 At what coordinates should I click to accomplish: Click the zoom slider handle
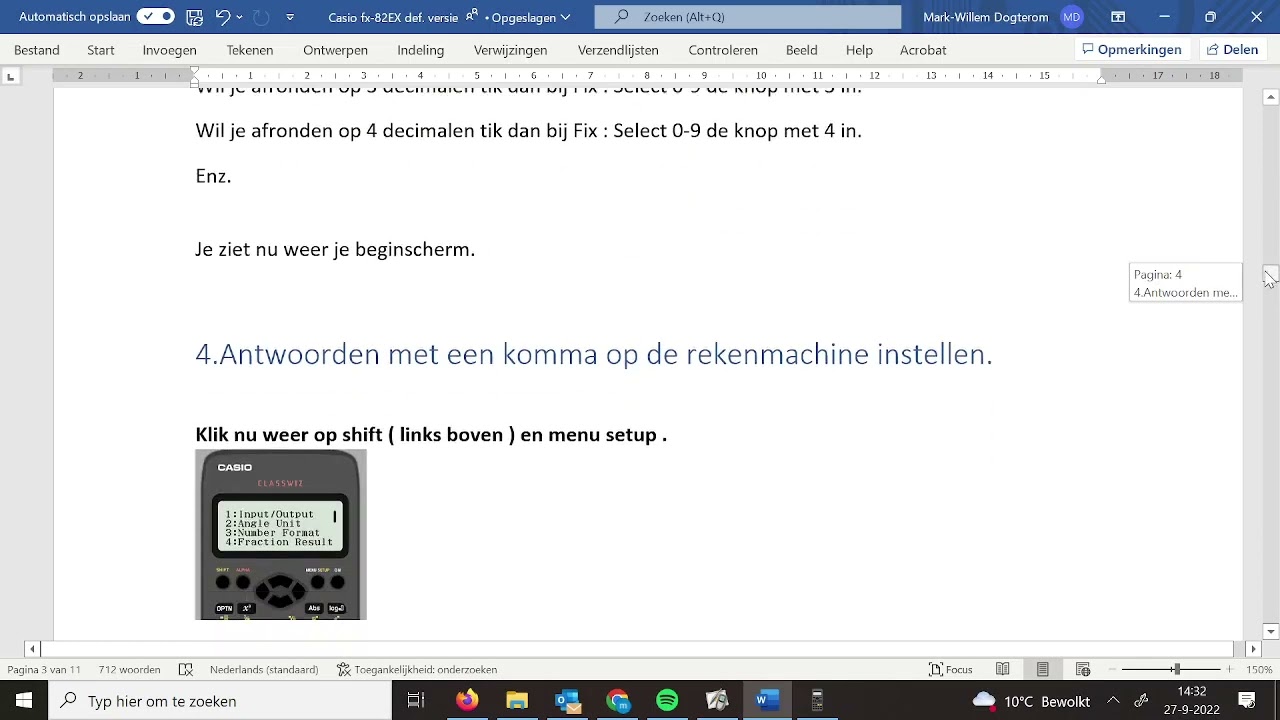point(1177,670)
